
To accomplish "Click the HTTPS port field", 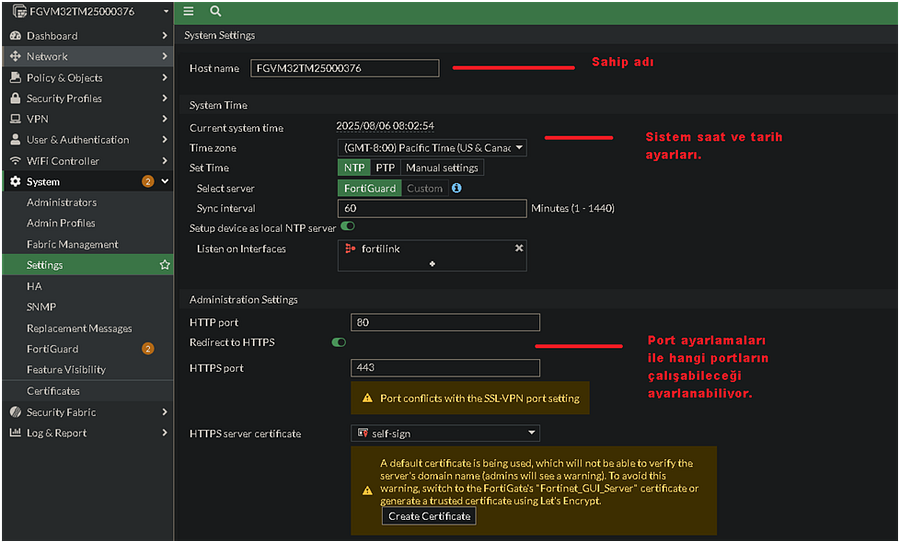I will coord(445,367).
